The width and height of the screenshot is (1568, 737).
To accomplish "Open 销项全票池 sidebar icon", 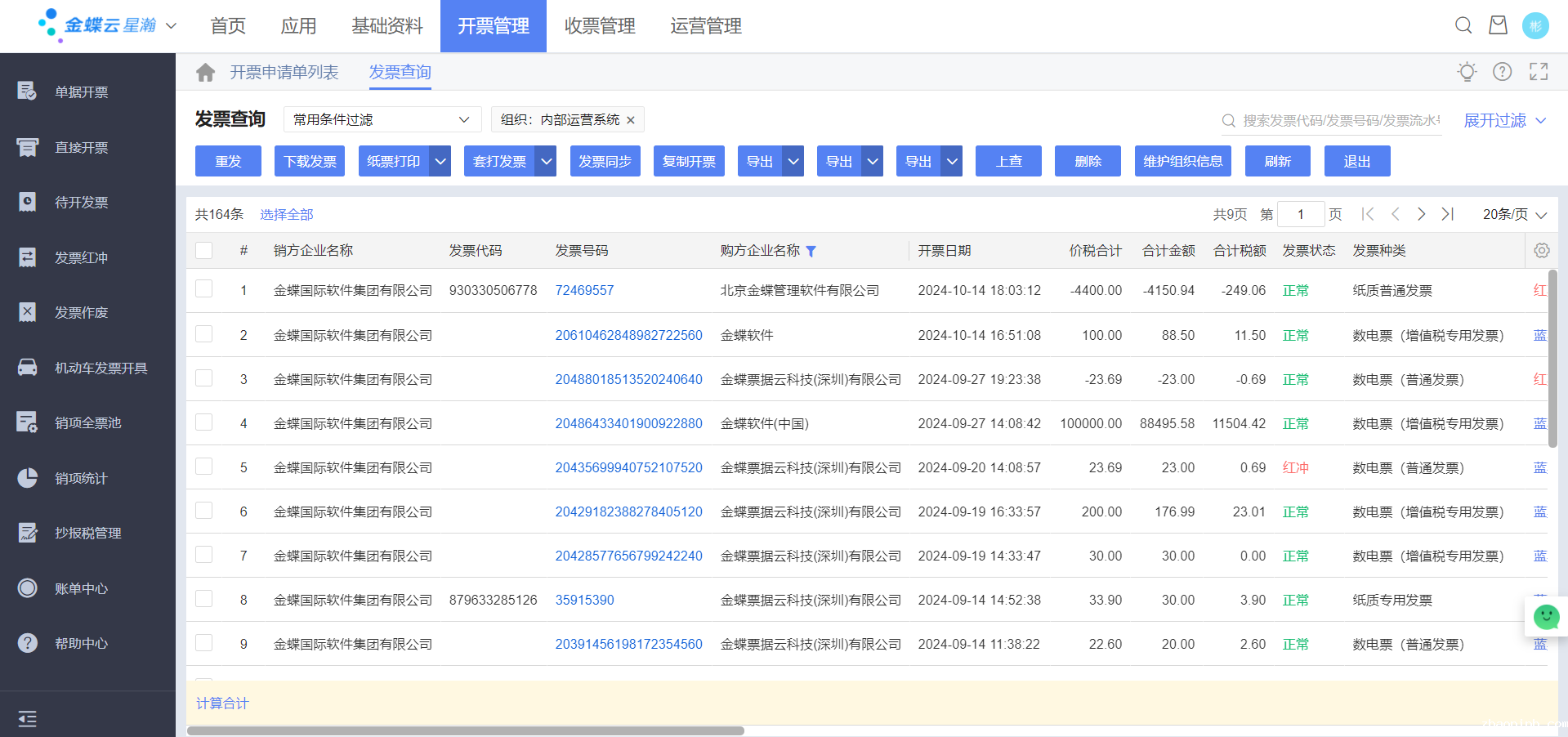I will click(27, 422).
